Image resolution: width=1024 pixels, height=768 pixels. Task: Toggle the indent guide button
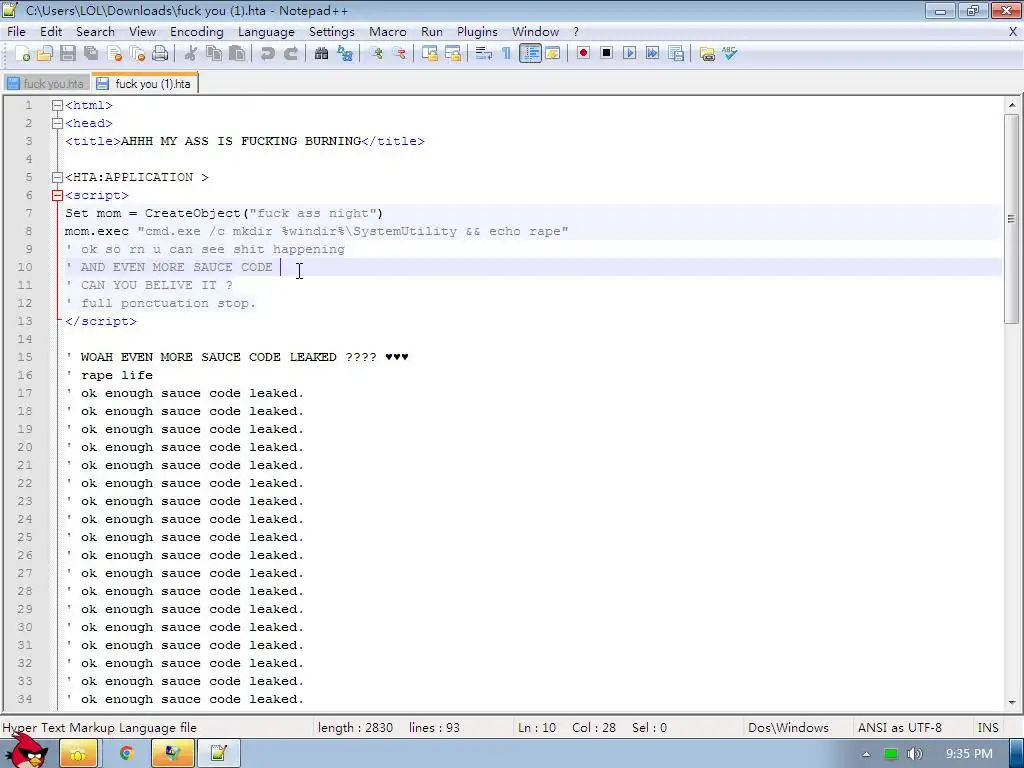[530, 54]
